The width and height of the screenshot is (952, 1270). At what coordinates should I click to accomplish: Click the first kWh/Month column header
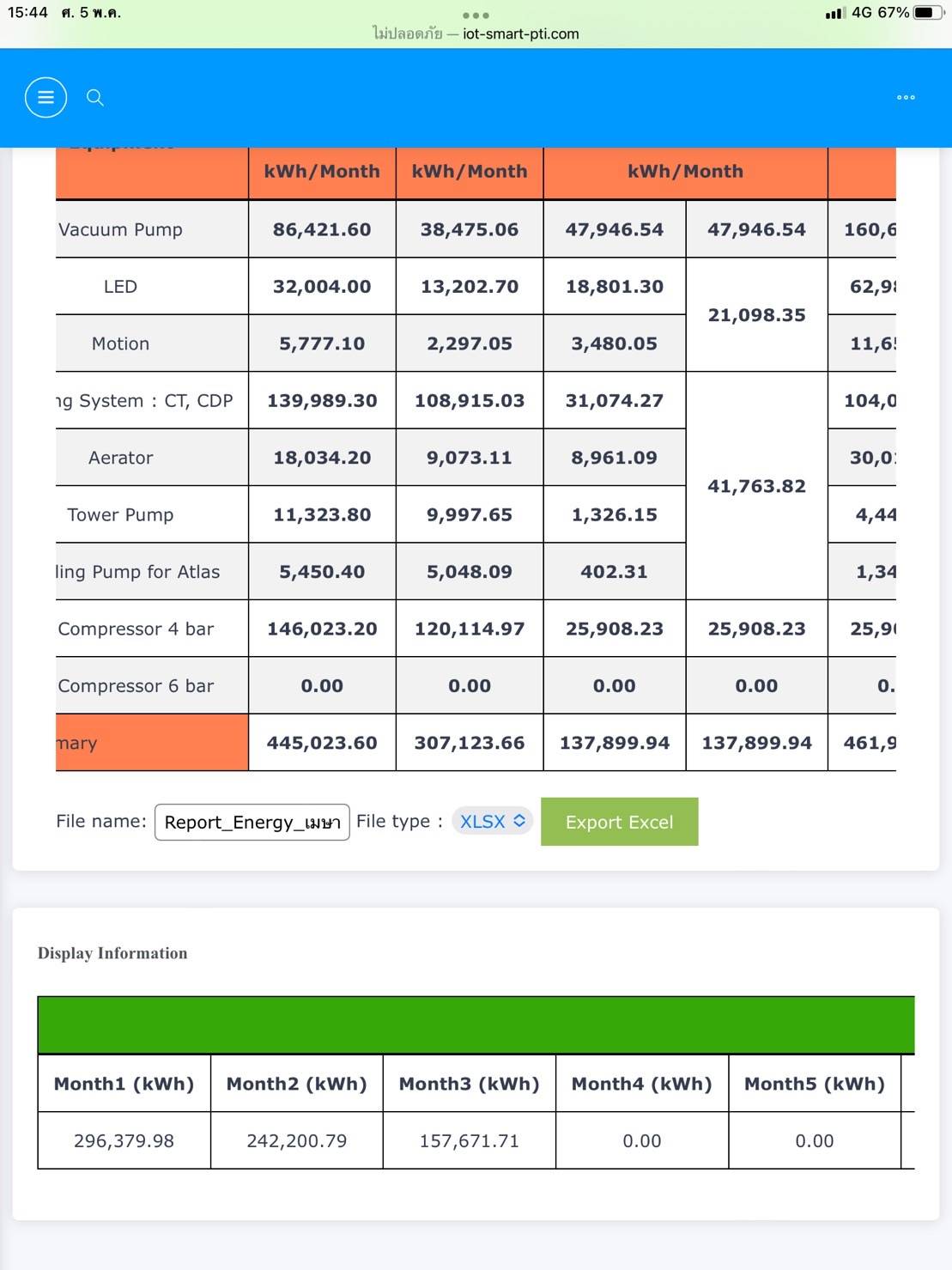pos(322,171)
